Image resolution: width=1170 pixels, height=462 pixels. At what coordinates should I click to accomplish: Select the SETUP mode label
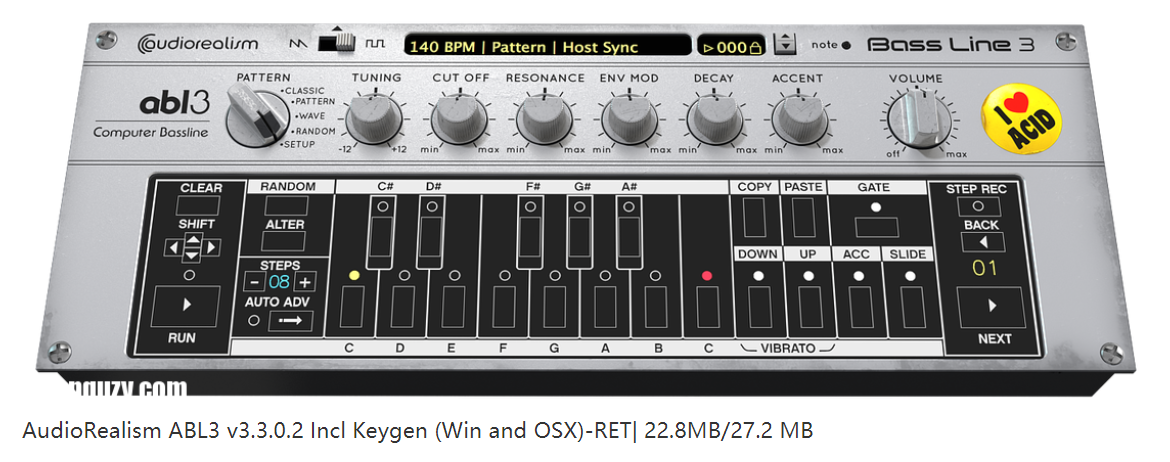[x=298, y=144]
